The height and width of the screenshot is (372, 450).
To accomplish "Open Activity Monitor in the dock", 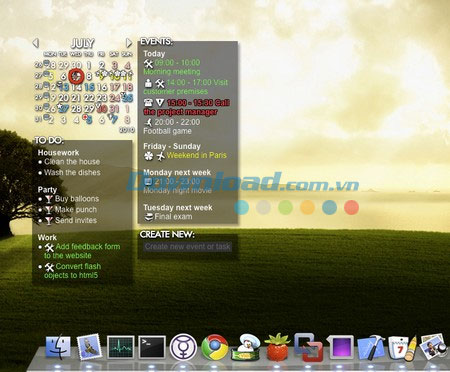I will [120, 347].
